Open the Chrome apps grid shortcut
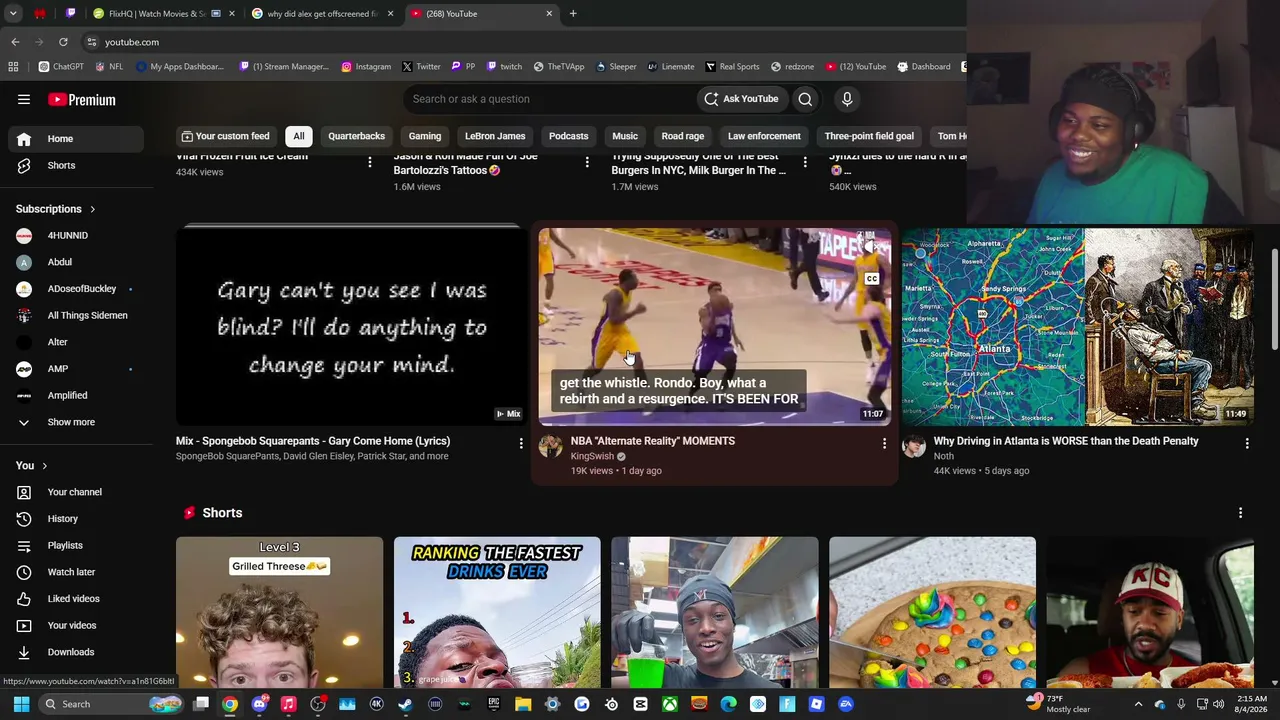This screenshot has width=1280, height=720. (x=13, y=67)
